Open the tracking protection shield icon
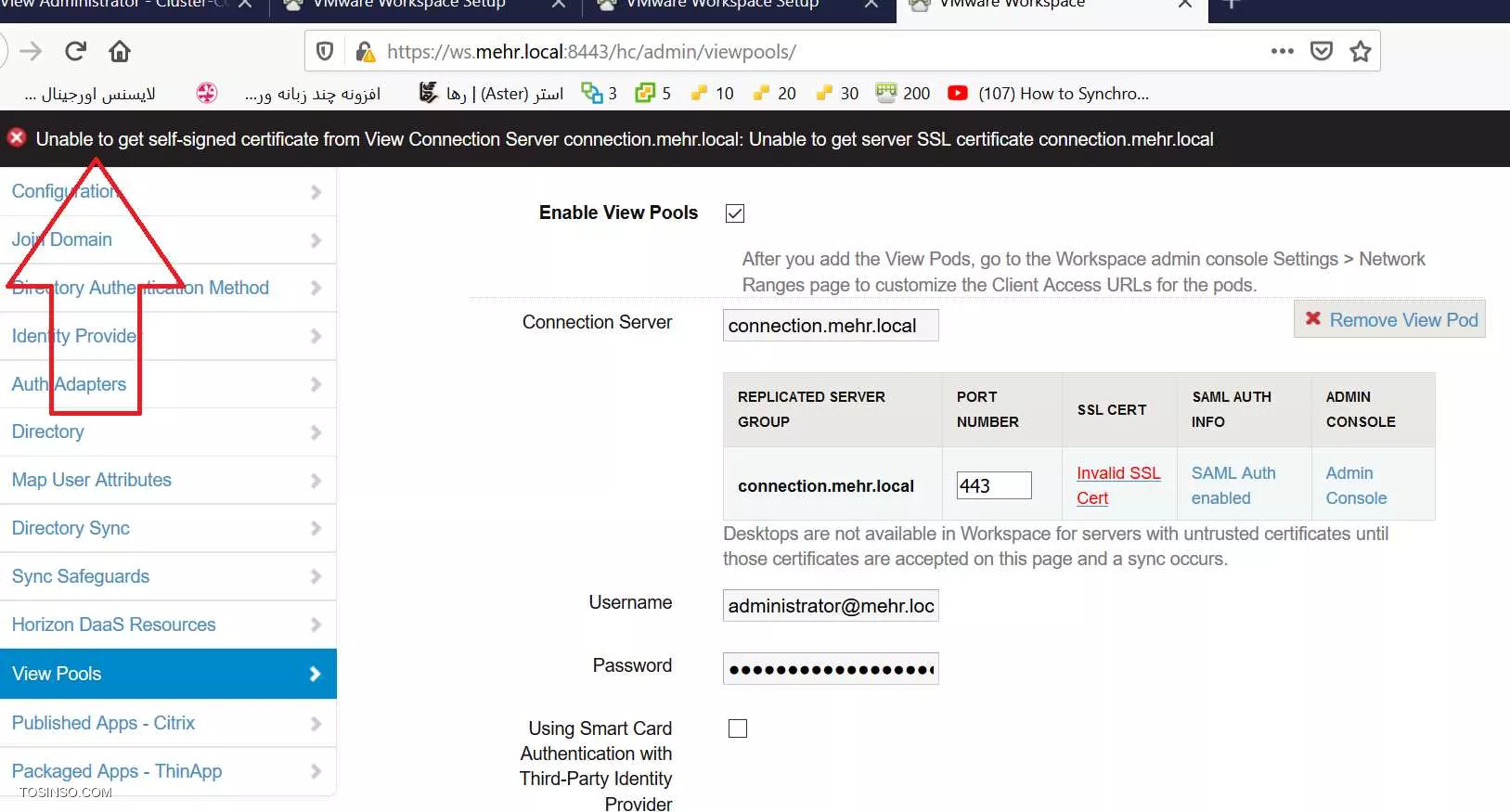The height and width of the screenshot is (812, 1510). tap(325, 52)
